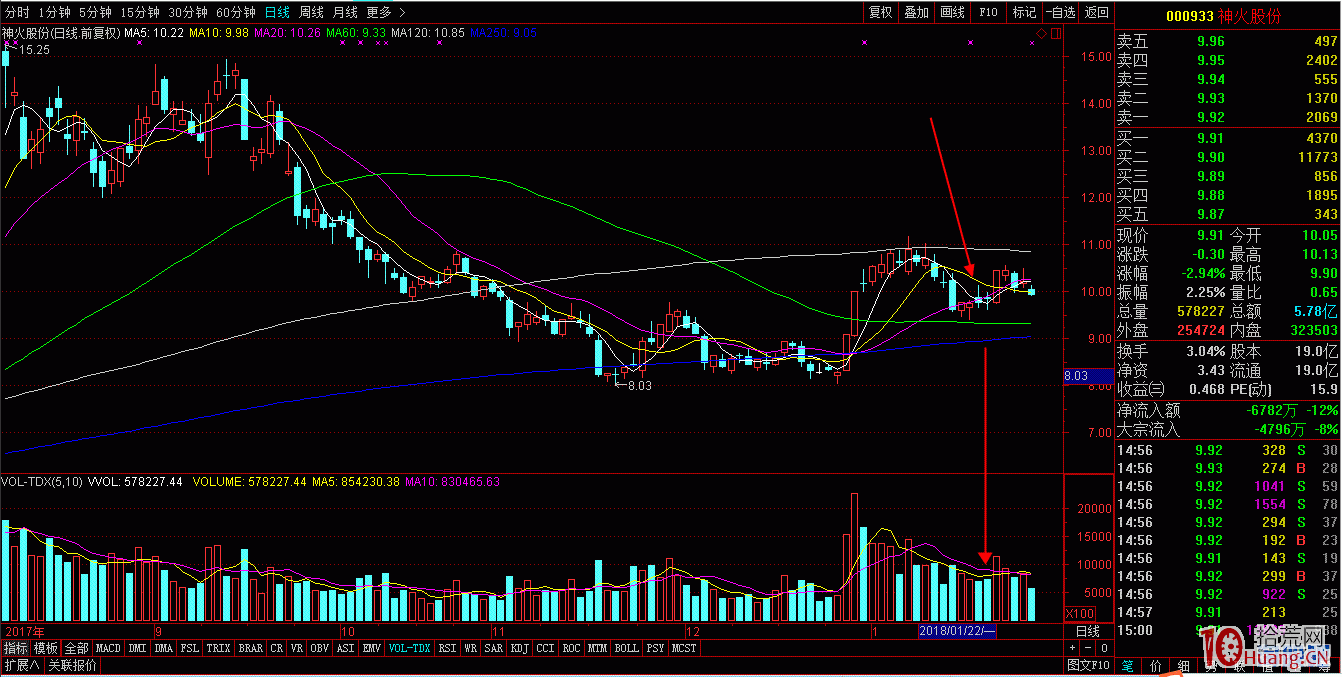1342x677 pixels.
Task: Switch indicator to PSY
Action: (x=655, y=648)
